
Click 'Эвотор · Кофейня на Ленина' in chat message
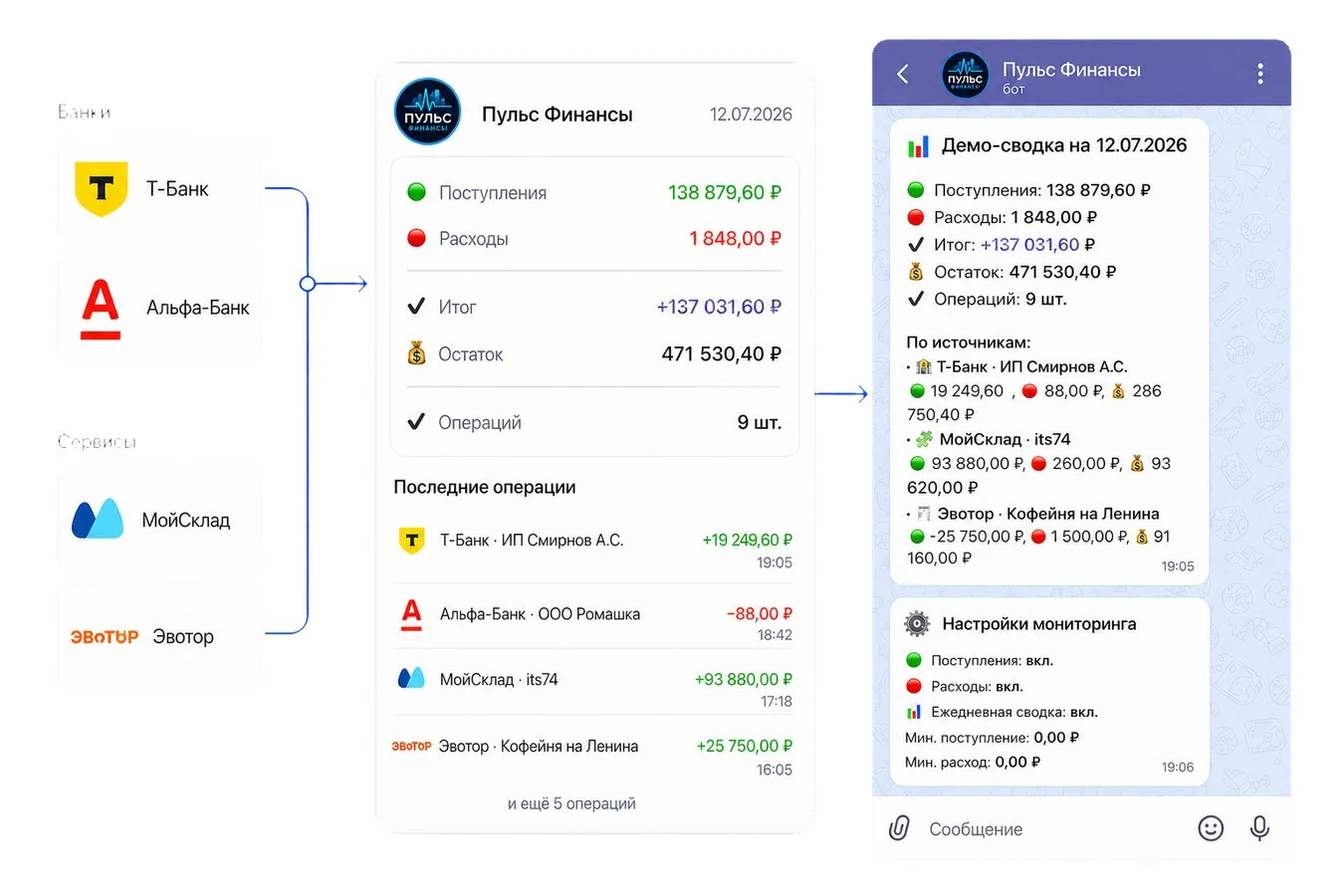coord(1048,514)
